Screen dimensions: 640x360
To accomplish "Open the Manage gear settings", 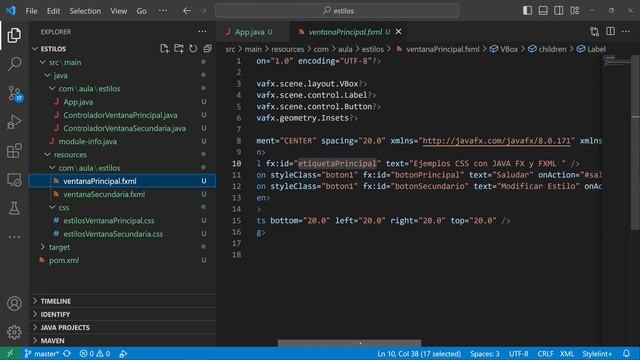I will point(14,332).
